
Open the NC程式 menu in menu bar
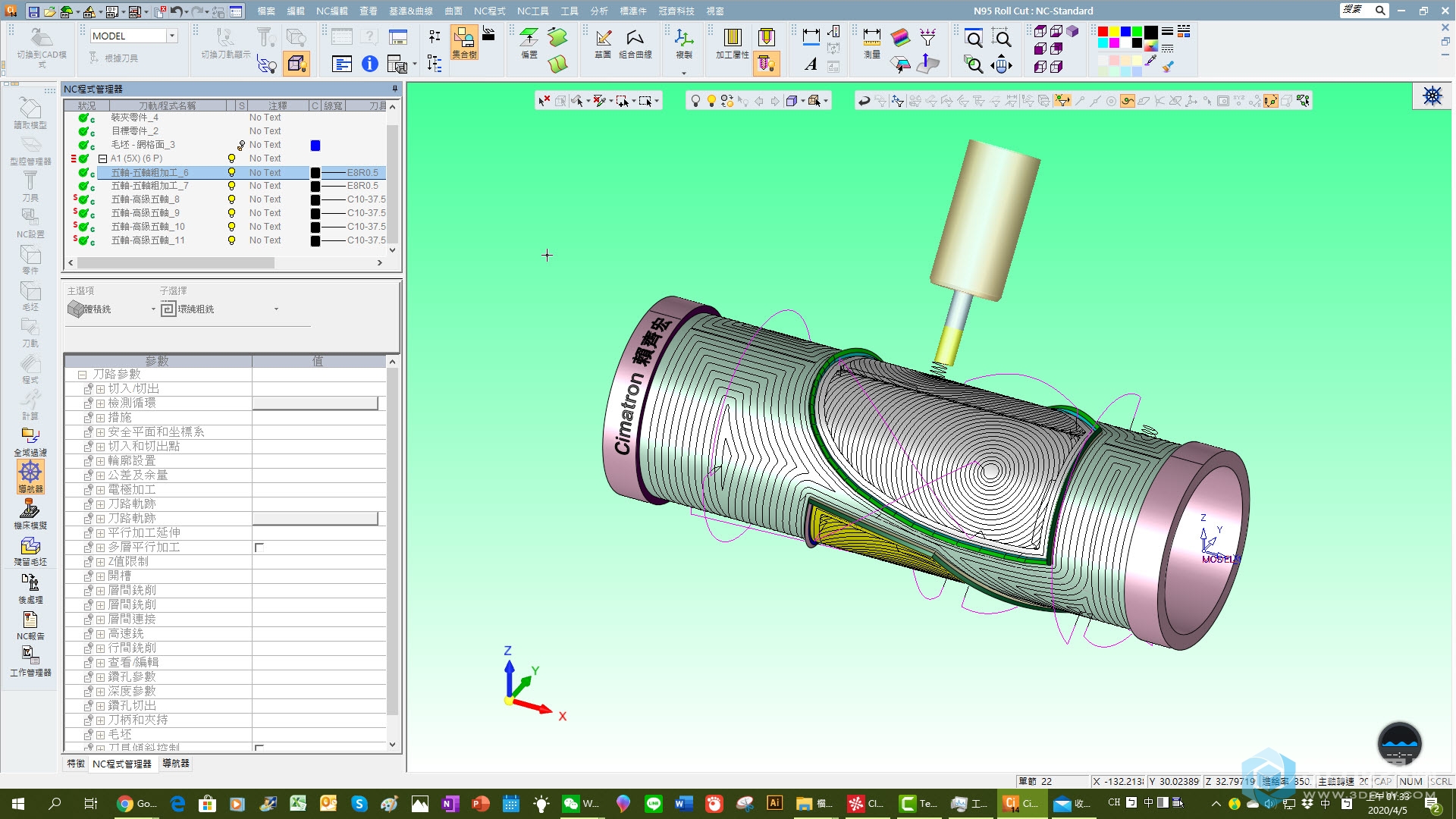pyautogui.click(x=488, y=10)
